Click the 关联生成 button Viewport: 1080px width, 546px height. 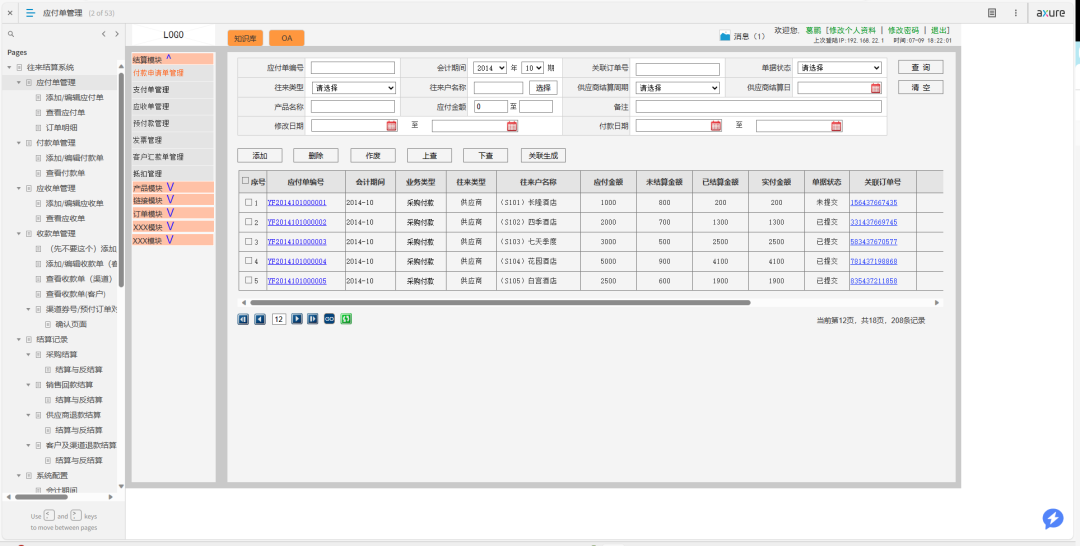point(543,156)
